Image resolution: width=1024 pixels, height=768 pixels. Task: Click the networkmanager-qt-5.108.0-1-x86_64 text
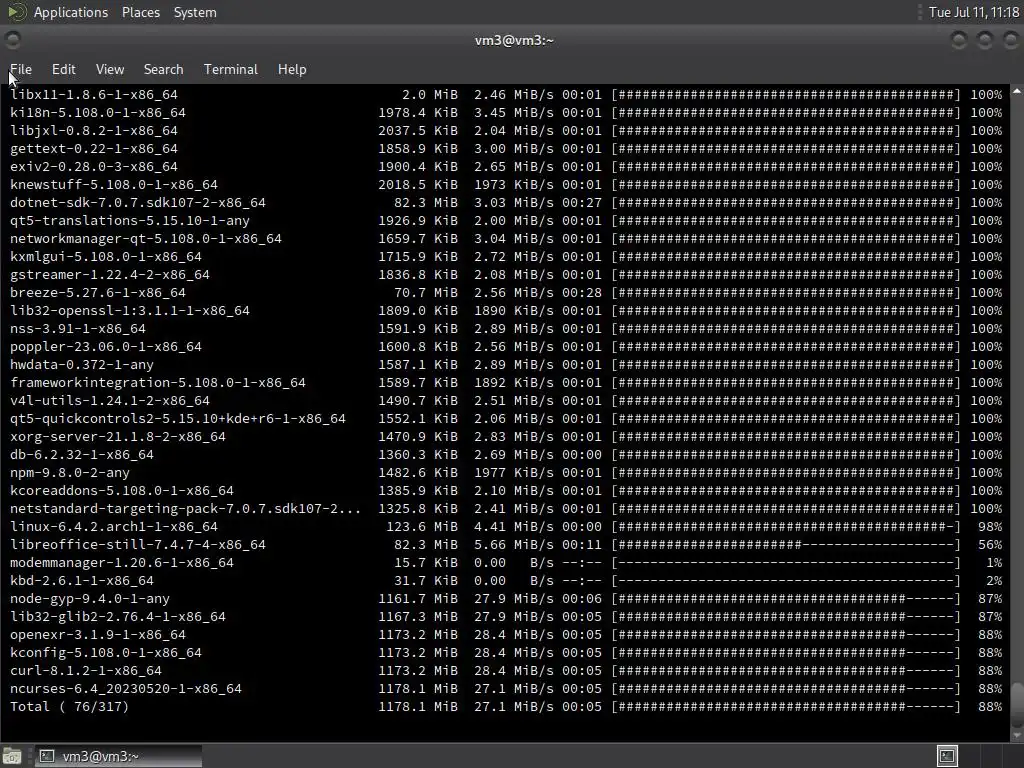(146, 238)
